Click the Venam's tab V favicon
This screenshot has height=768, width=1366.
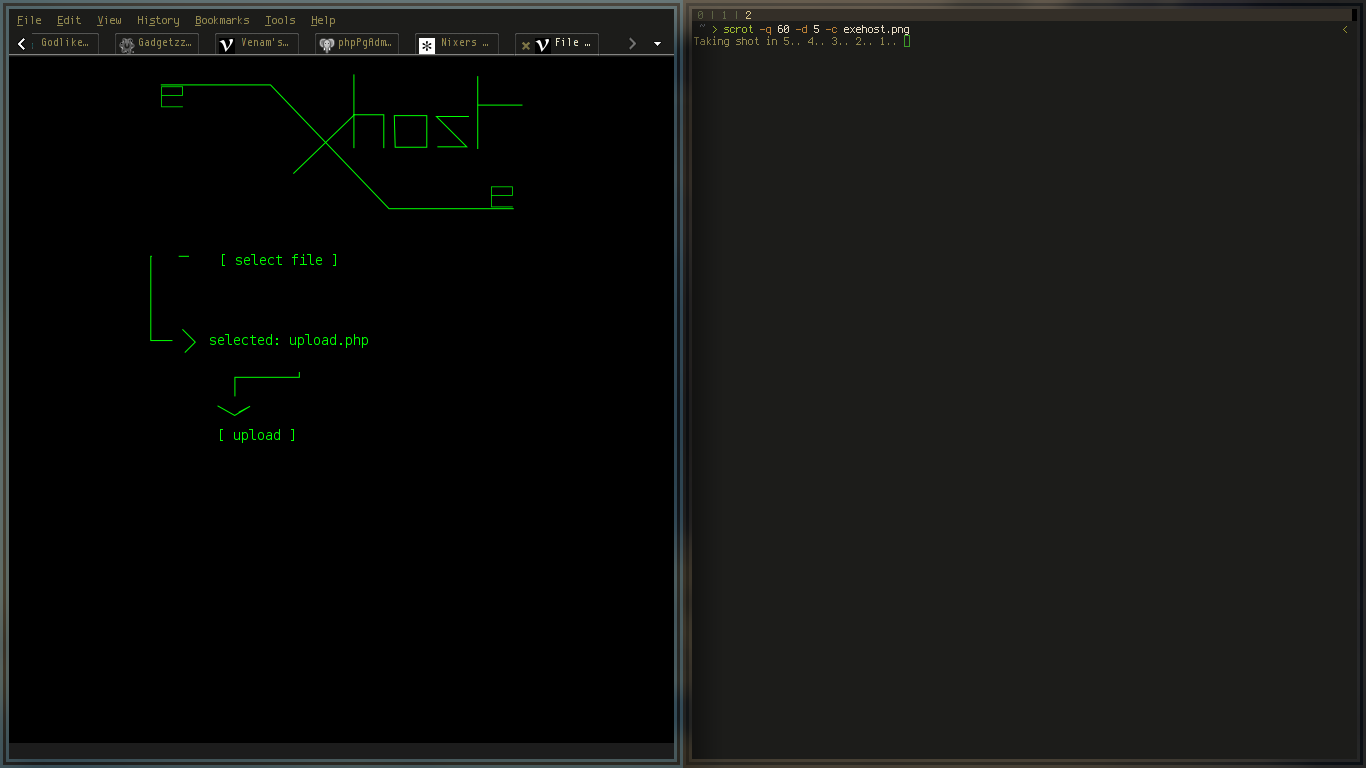(227, 45)
